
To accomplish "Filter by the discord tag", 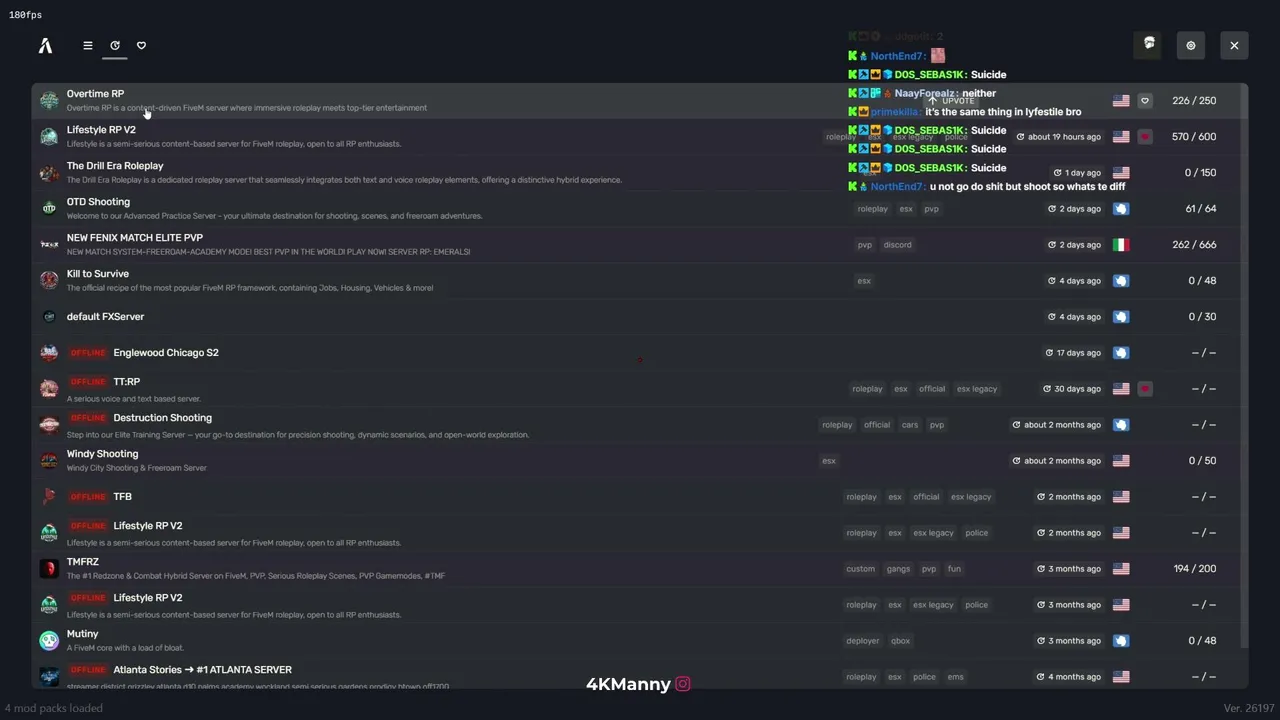I will tap(897, 245).
